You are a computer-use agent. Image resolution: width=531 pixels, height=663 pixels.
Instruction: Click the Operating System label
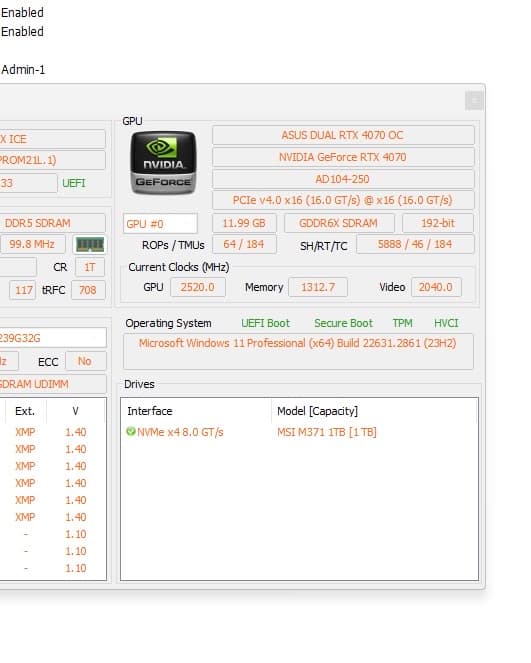pos(168,323)
